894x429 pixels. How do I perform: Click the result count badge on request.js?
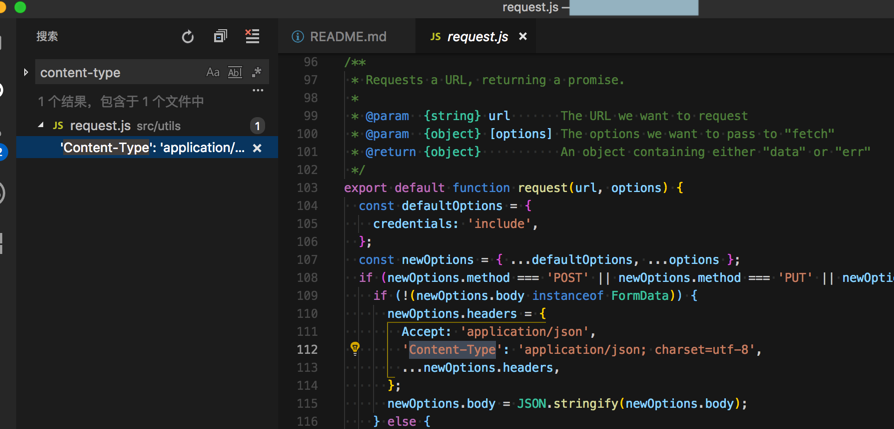(x=257, y=126)
